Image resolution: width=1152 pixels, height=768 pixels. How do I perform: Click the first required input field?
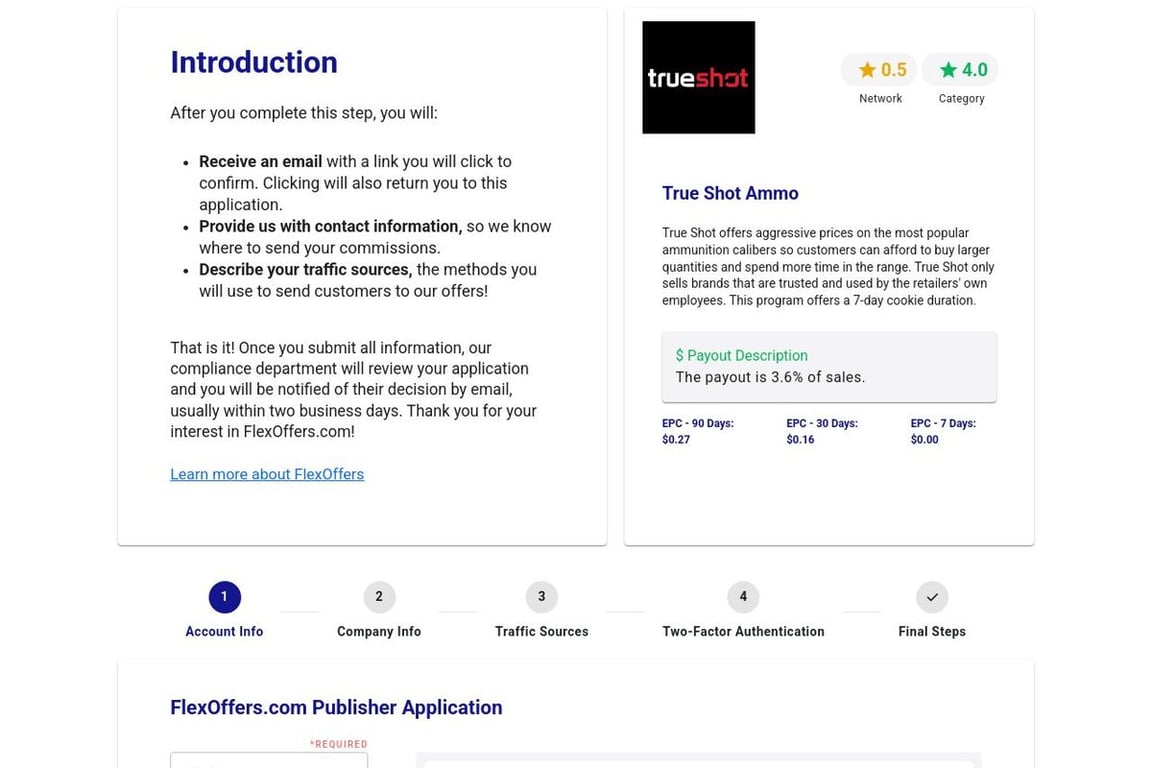pyautogui.click(x=269, y=760)
